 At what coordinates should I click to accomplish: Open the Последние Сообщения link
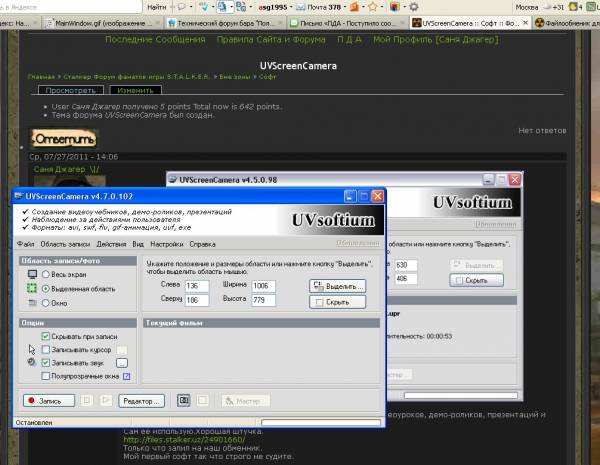pos(155,39)
